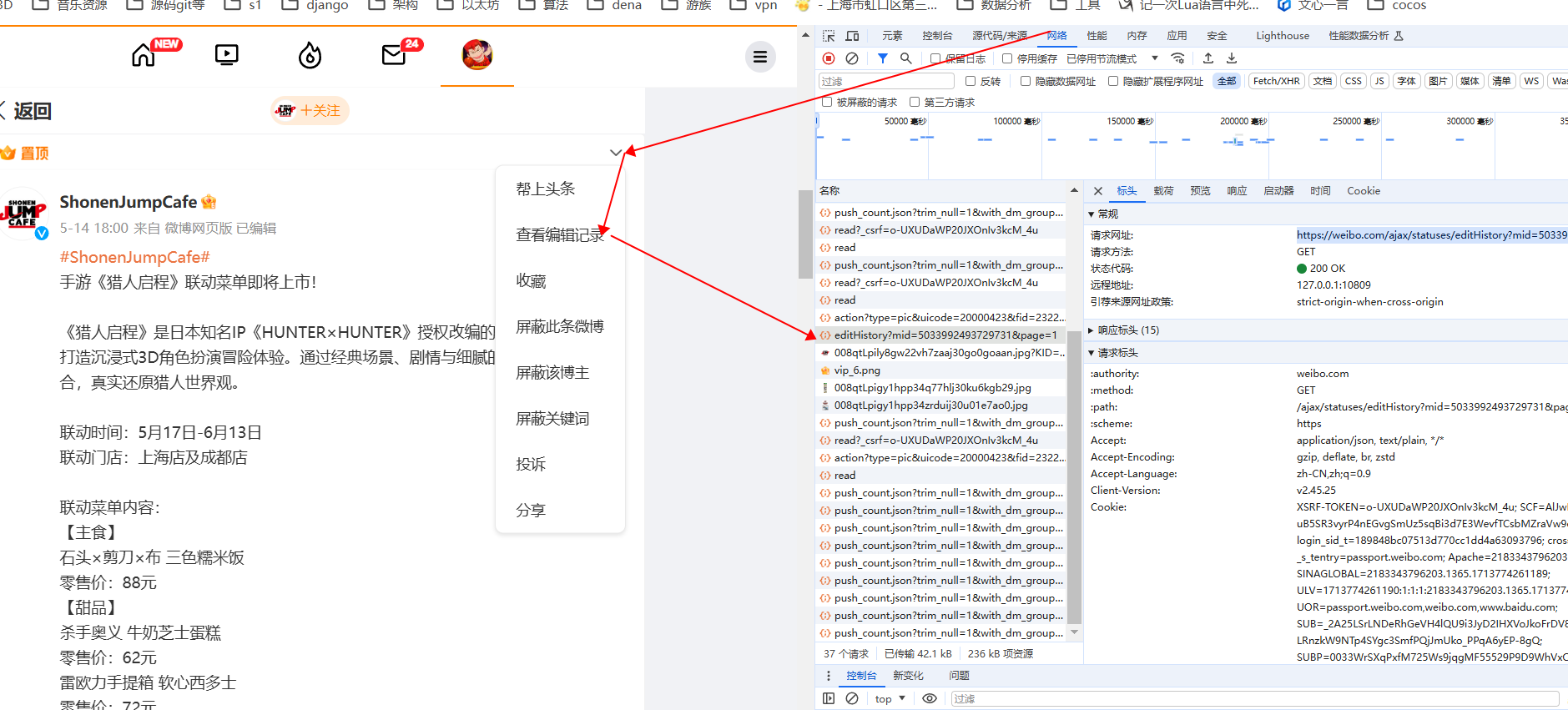Open the Weibo home icon

(144, 56)
